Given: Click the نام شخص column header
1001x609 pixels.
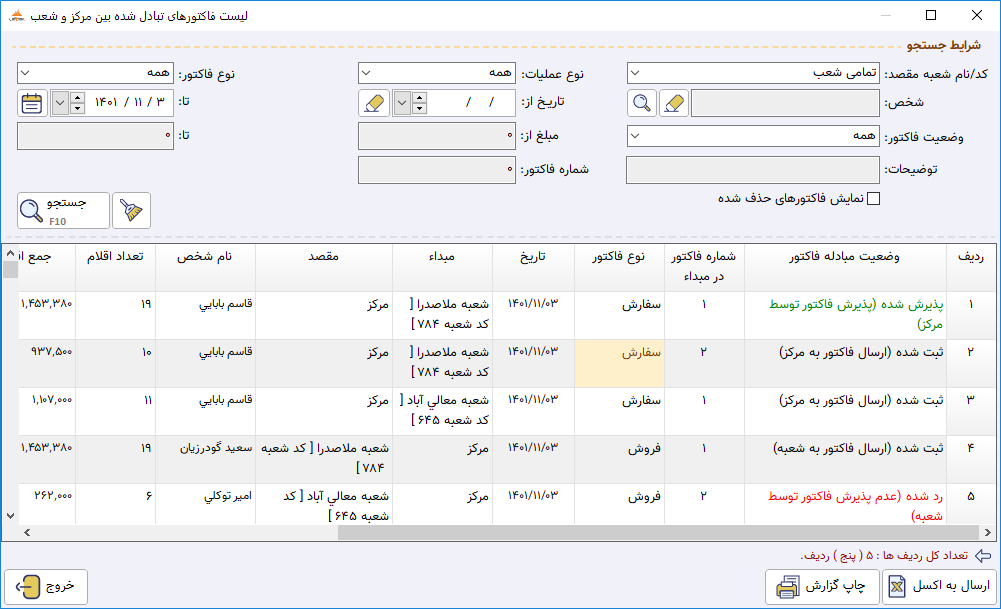Looking at the screenshot, I should [x=205, y=257].
